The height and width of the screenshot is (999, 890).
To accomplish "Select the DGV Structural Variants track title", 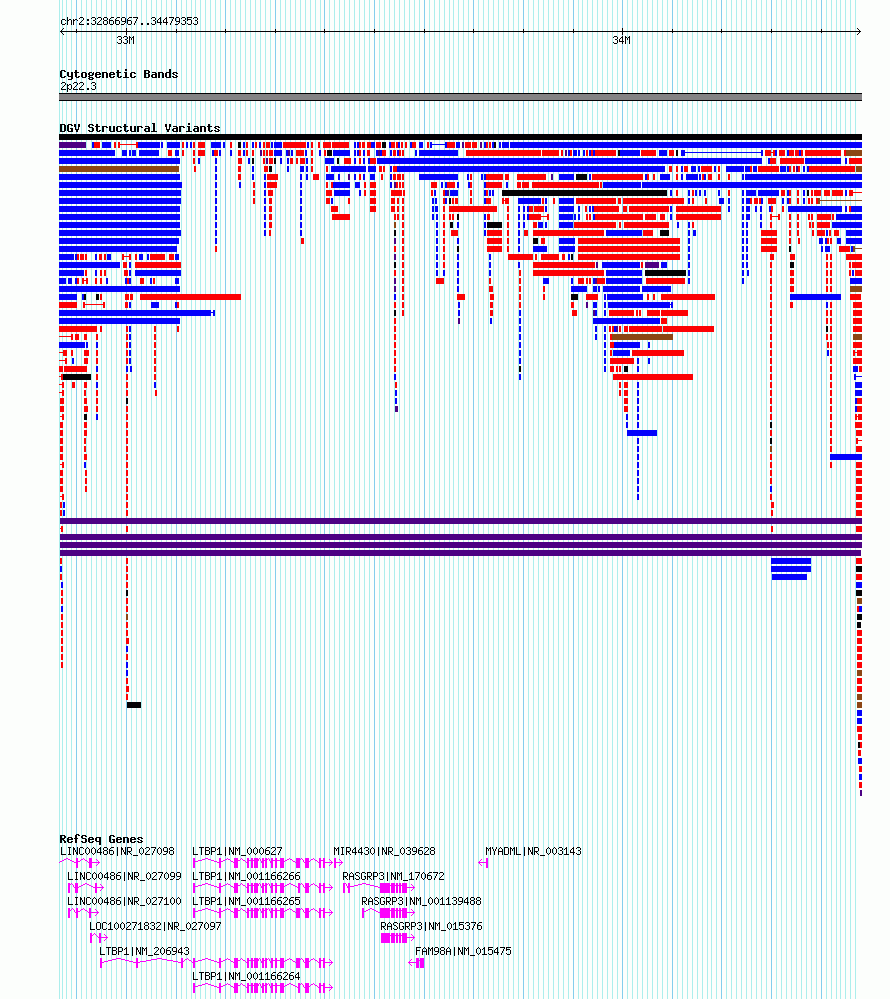I will [x=140, y=128].
